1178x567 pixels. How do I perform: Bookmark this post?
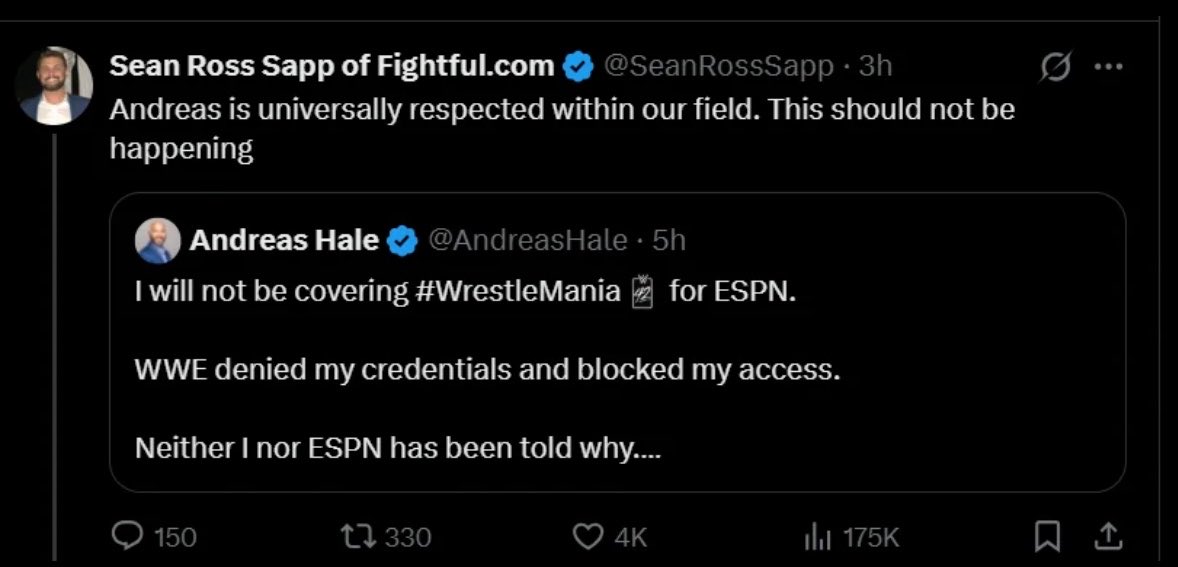1047,536
